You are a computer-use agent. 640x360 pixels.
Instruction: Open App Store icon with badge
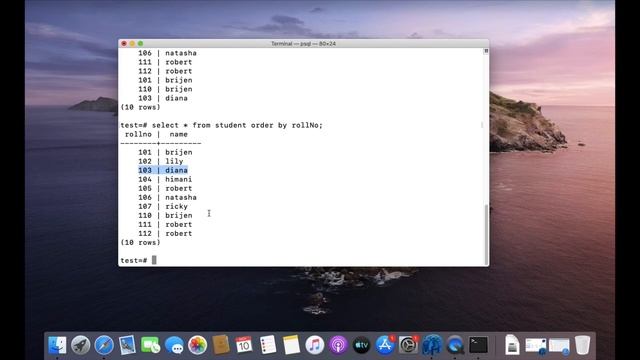click(x=385, y=345)
